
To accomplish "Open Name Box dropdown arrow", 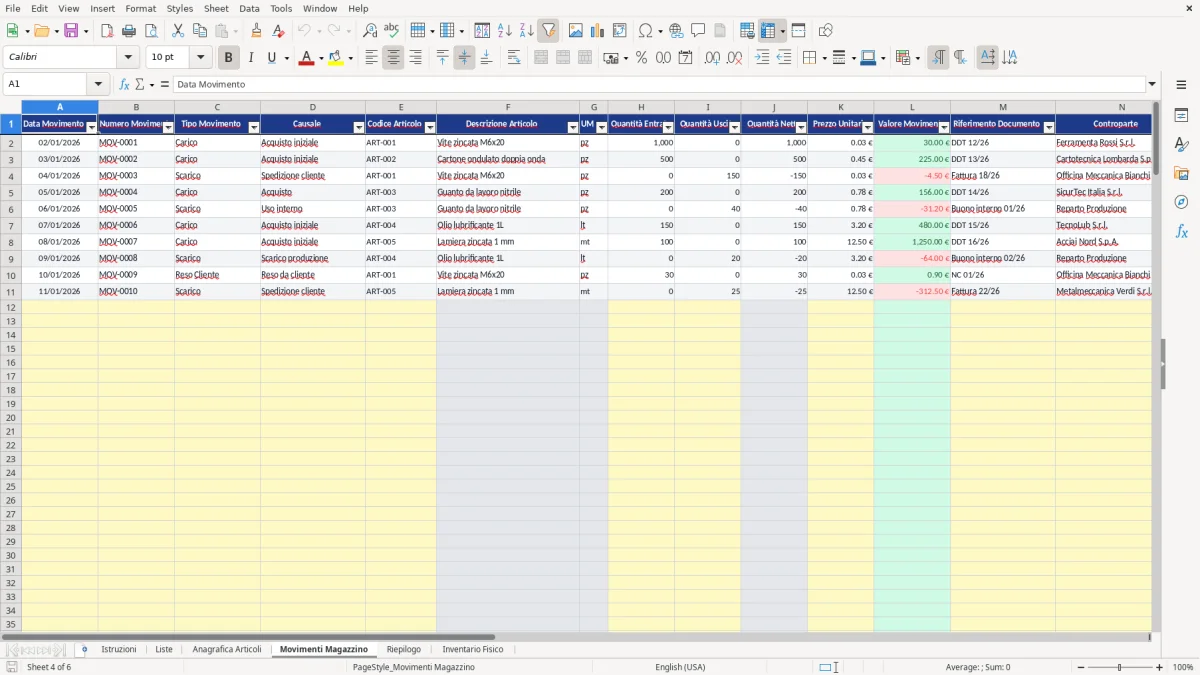I will [x=98, y=85].
